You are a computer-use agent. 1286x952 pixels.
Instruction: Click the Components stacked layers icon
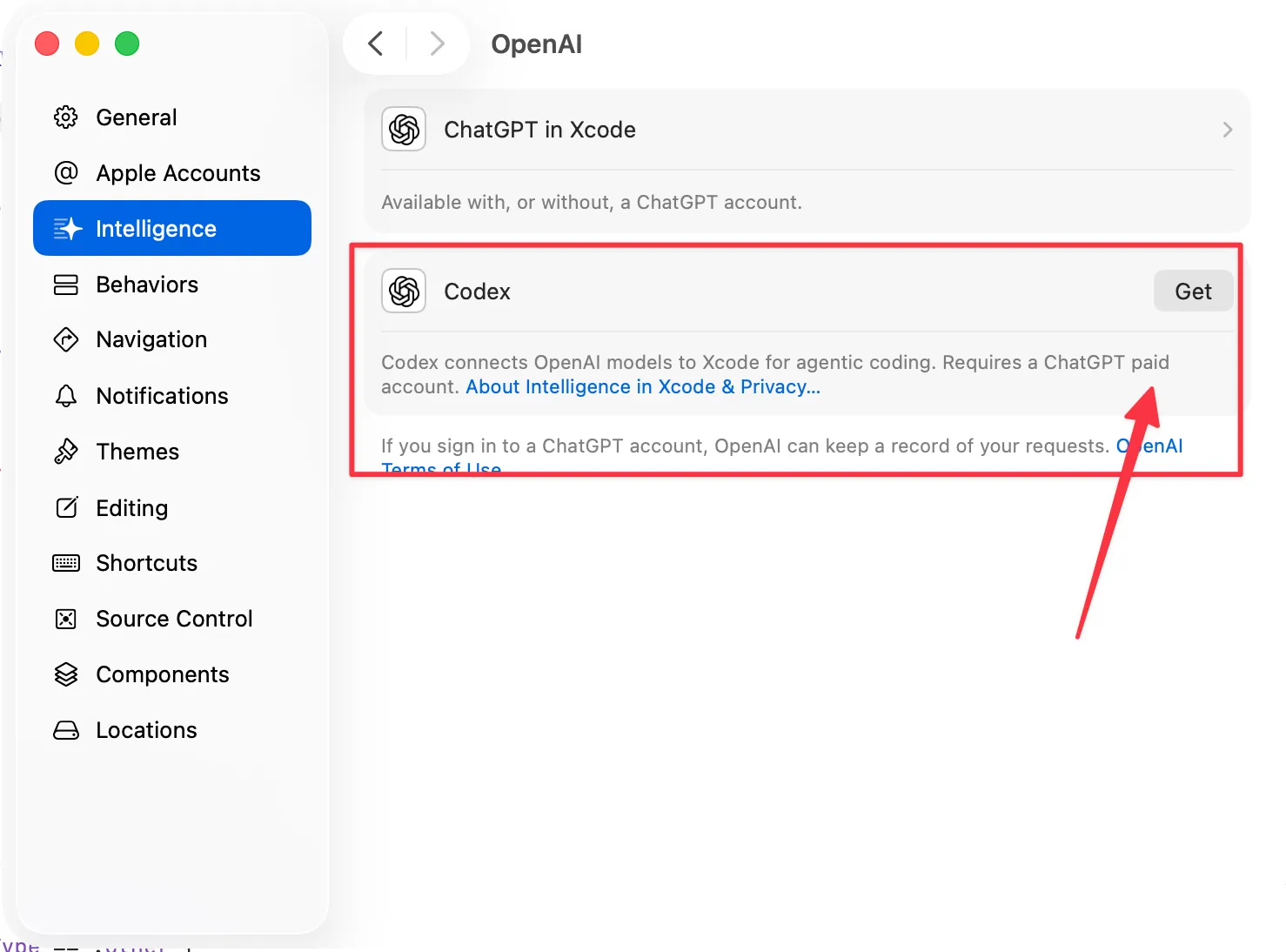coord(66,674)
